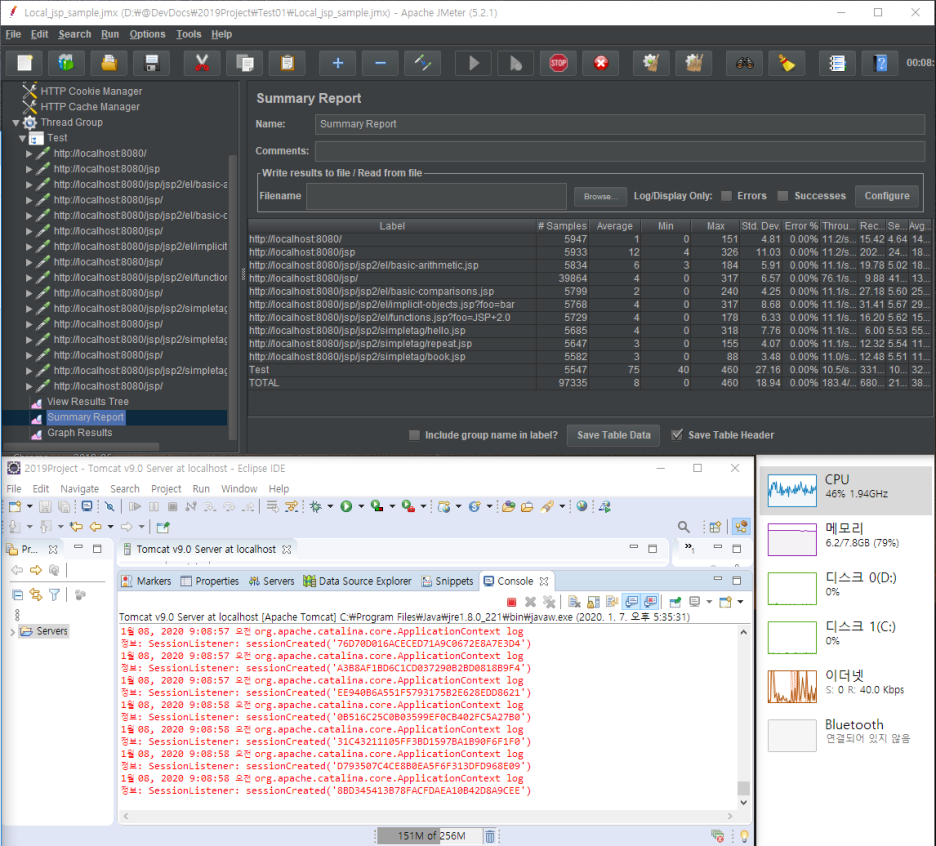Open the JMeter File menu
This screenshot has width=936, height=846.
click(13, 34)
